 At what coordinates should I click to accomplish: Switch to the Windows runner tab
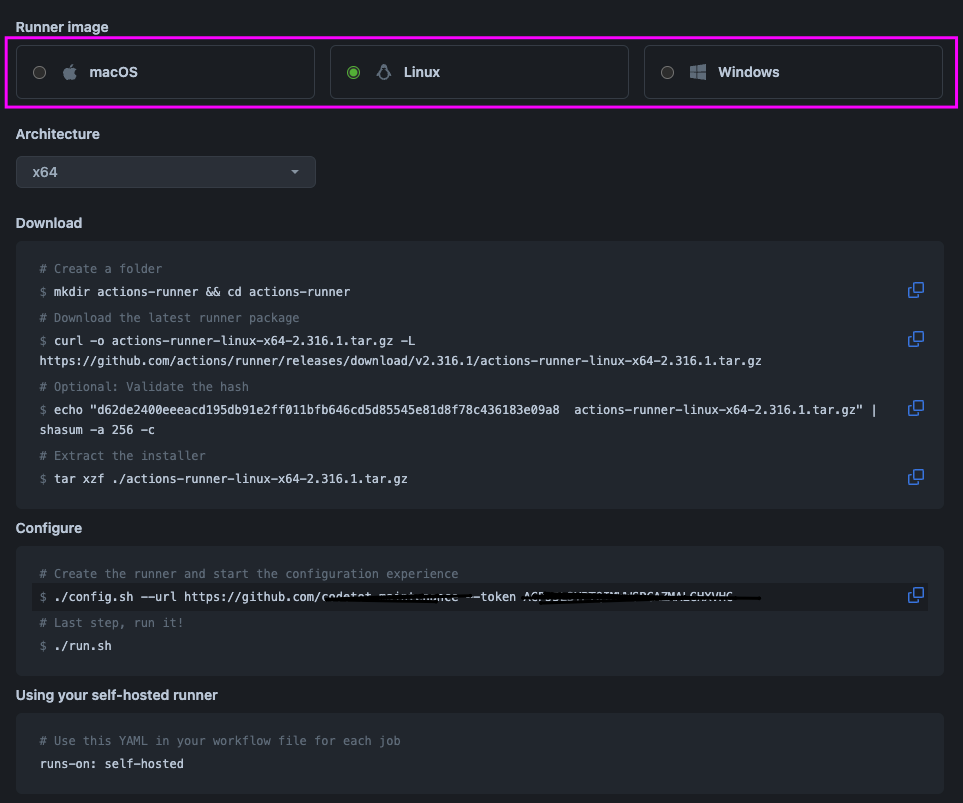click(793, 71)
